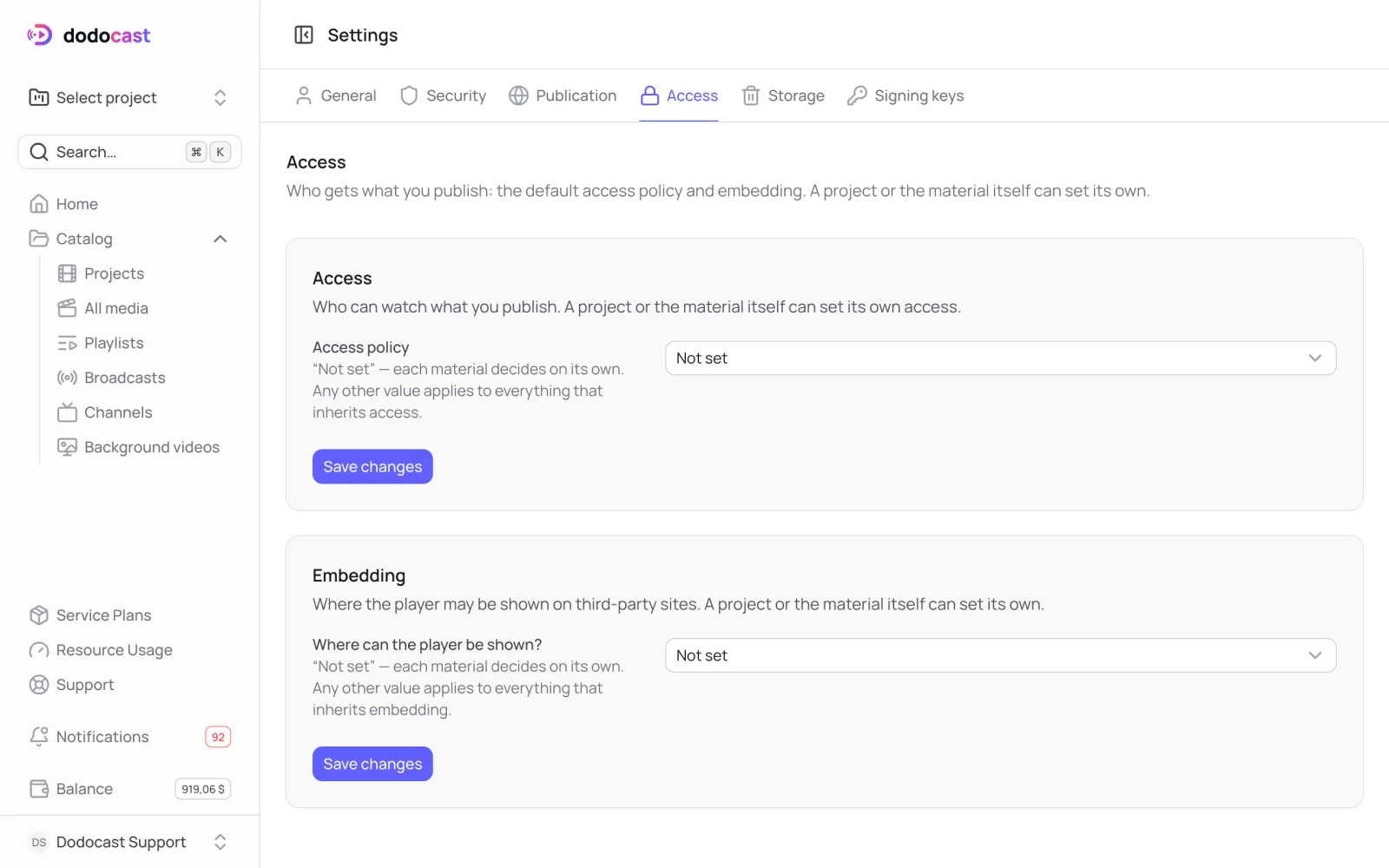This screenshot has height=868, width=1389.
Task: Collapse sidebar using the panel icon
Action: pyautogui.click(x=304, y=35)
